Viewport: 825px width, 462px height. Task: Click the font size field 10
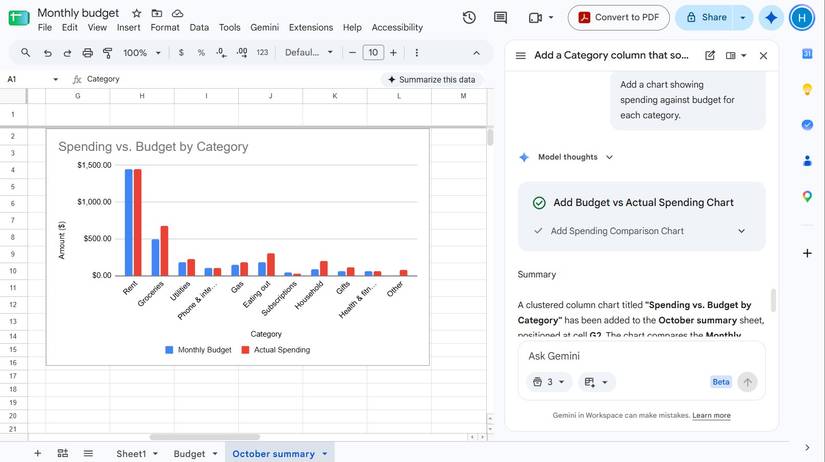point(373,53)
